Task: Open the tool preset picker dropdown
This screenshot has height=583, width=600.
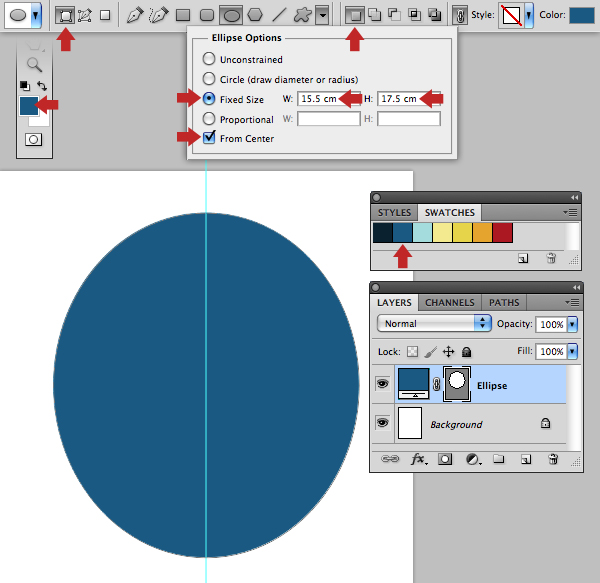Action: click(36, 16)
